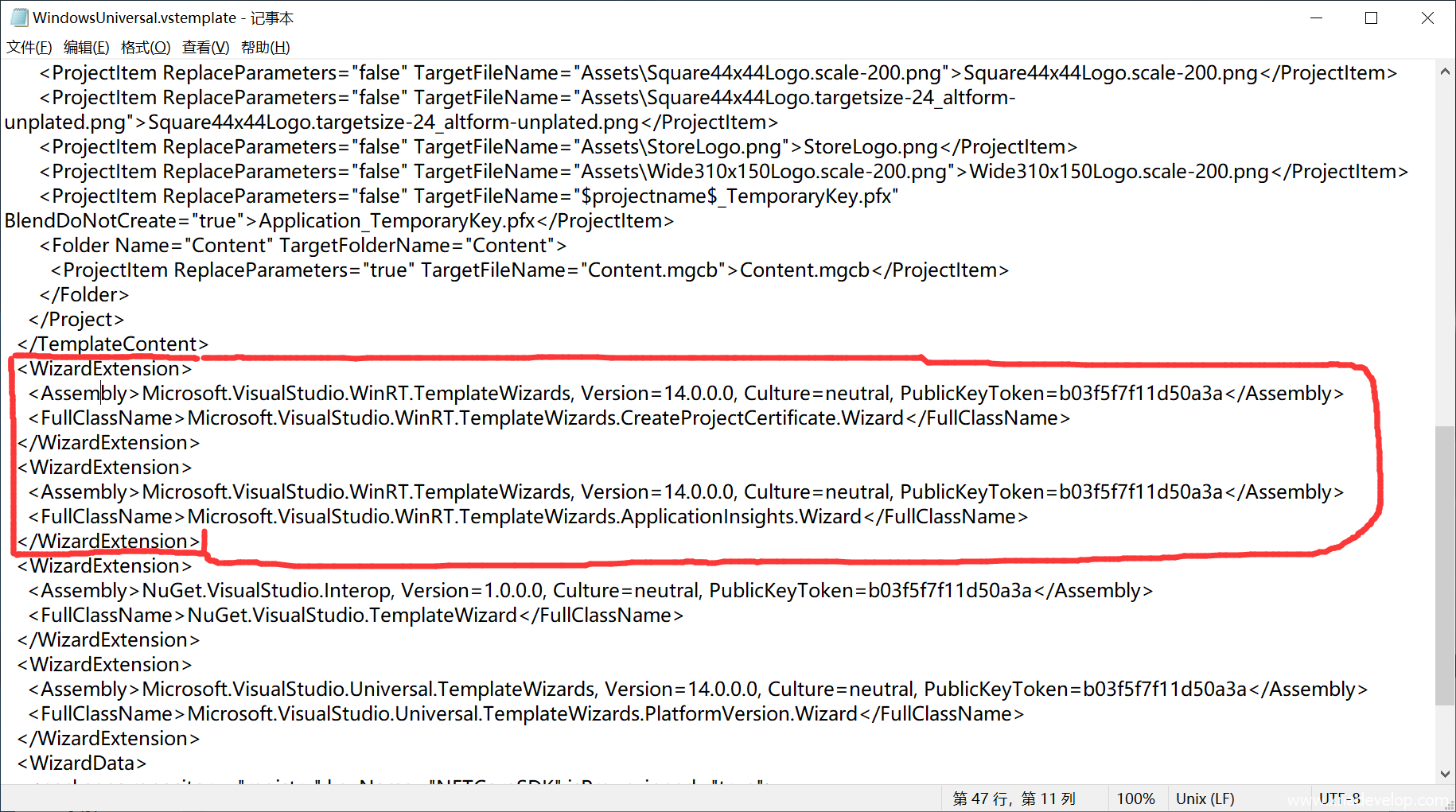Image resolution: width=1456 pixels, height=812 pixels.
Task: Minimize the Notepad window
Action: click(x=1316, y=17)
